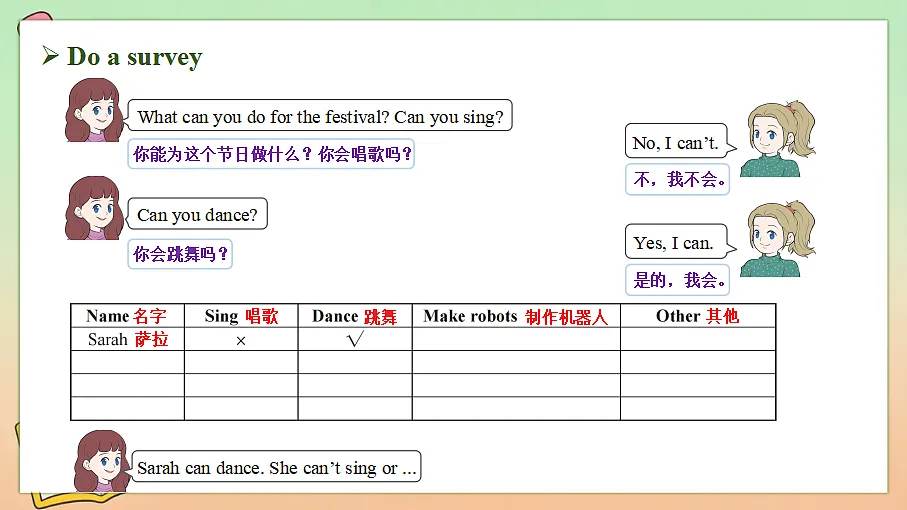Click the girl avatar beside 'What can you do' bubble
Image resolution: width=907 pixels, height=510 pixels.
[94, 110]
